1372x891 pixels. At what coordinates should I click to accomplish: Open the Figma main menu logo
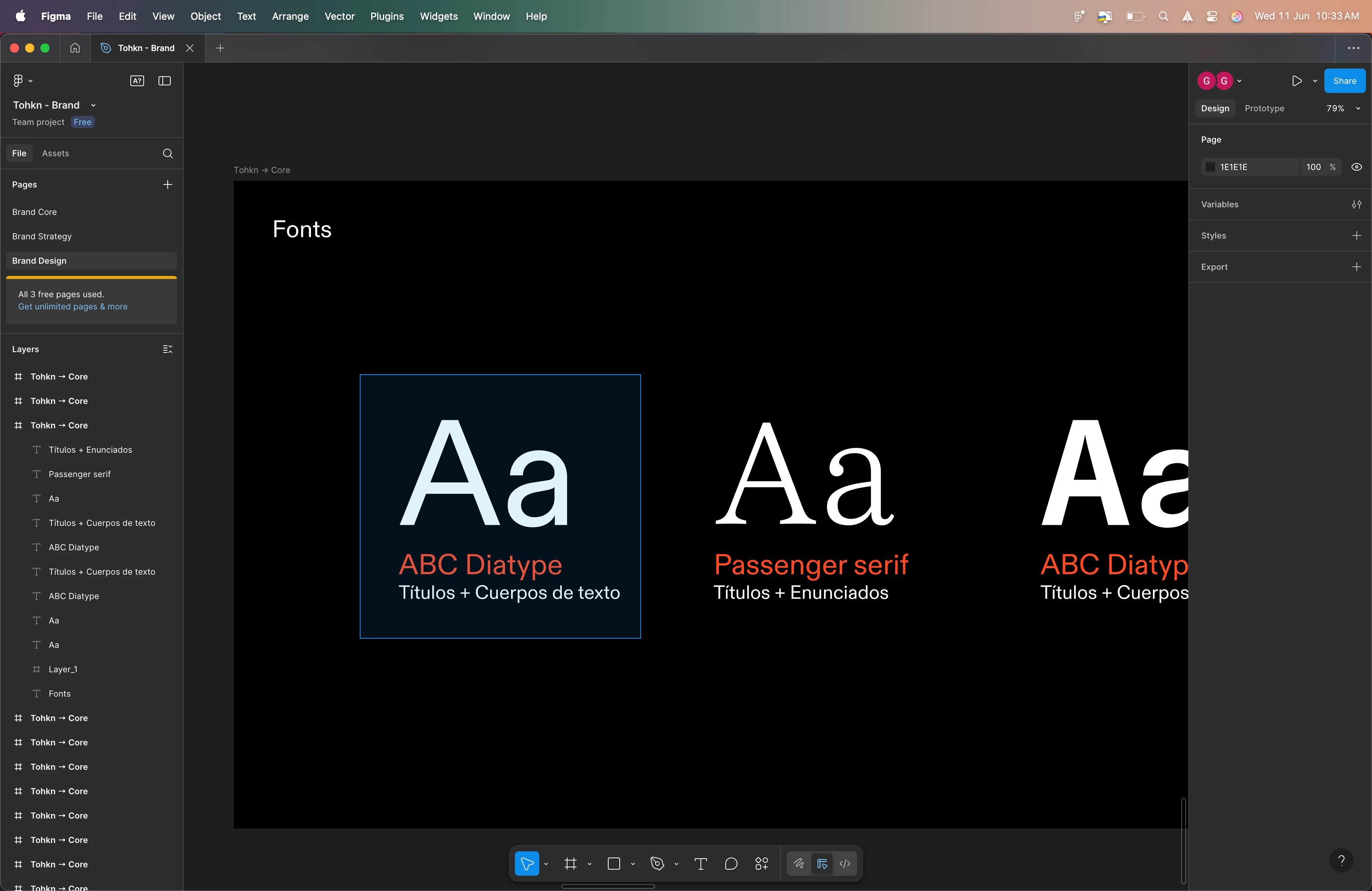click(x=18, y=81)
